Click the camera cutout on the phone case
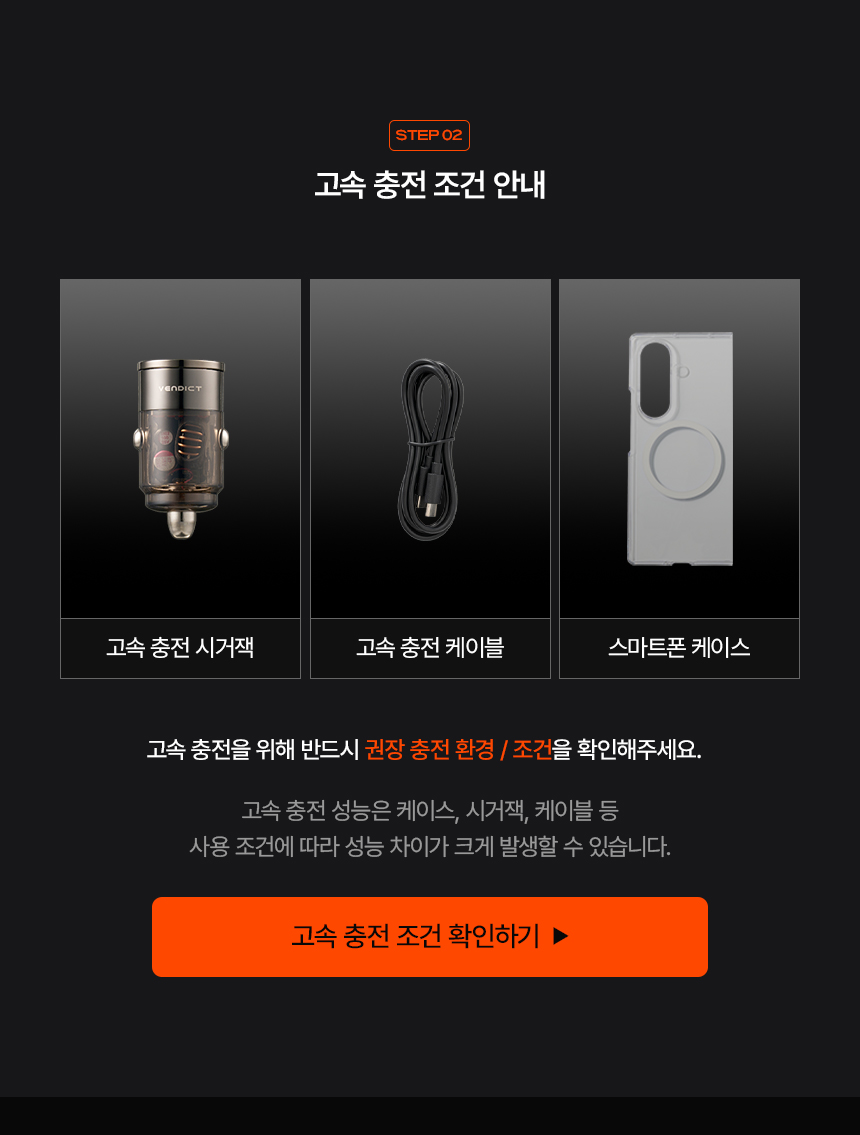This screenshot has height=1135, width=860. tap(655, 380)
